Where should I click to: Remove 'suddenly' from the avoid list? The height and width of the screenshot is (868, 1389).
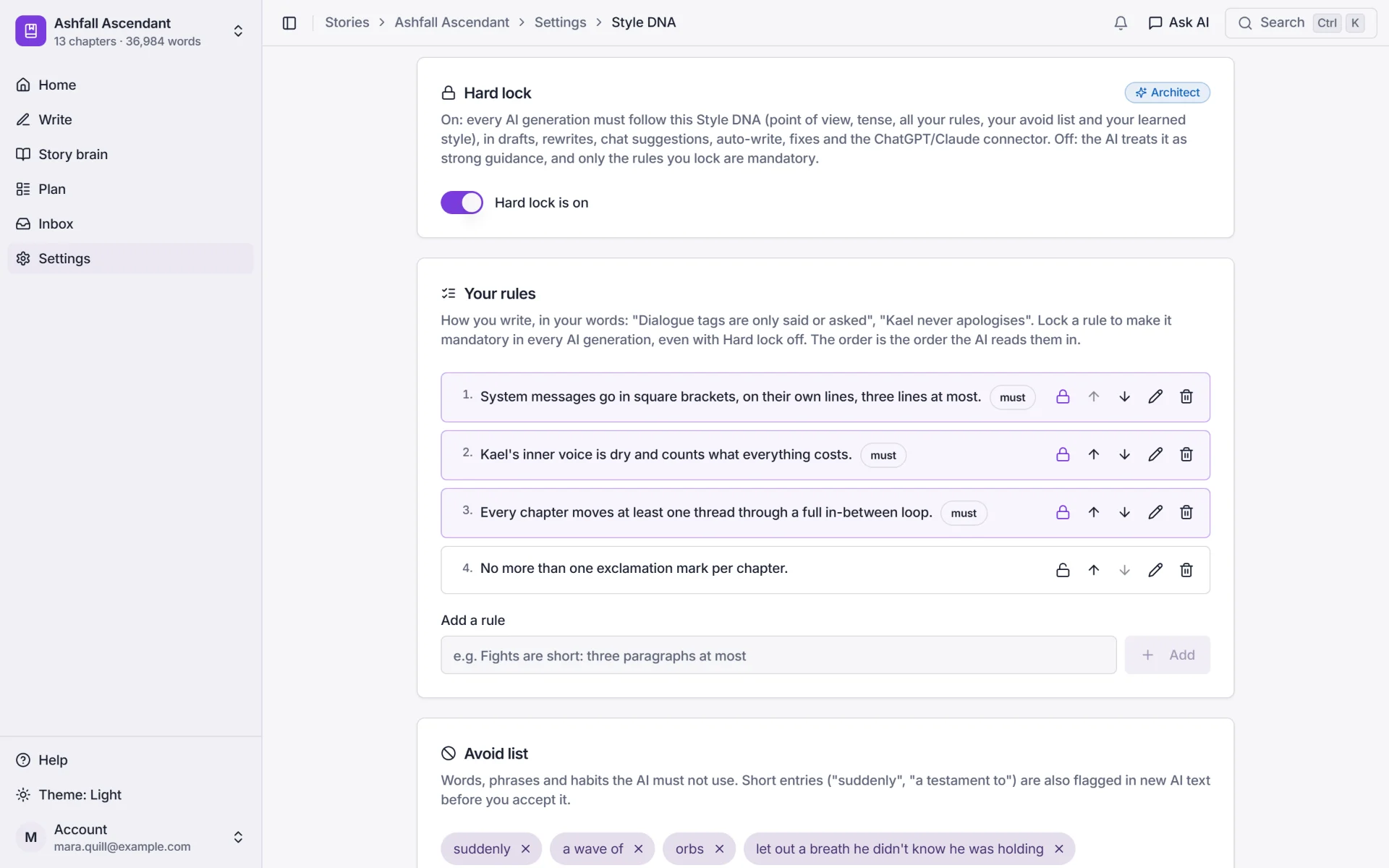coord(526,849)
